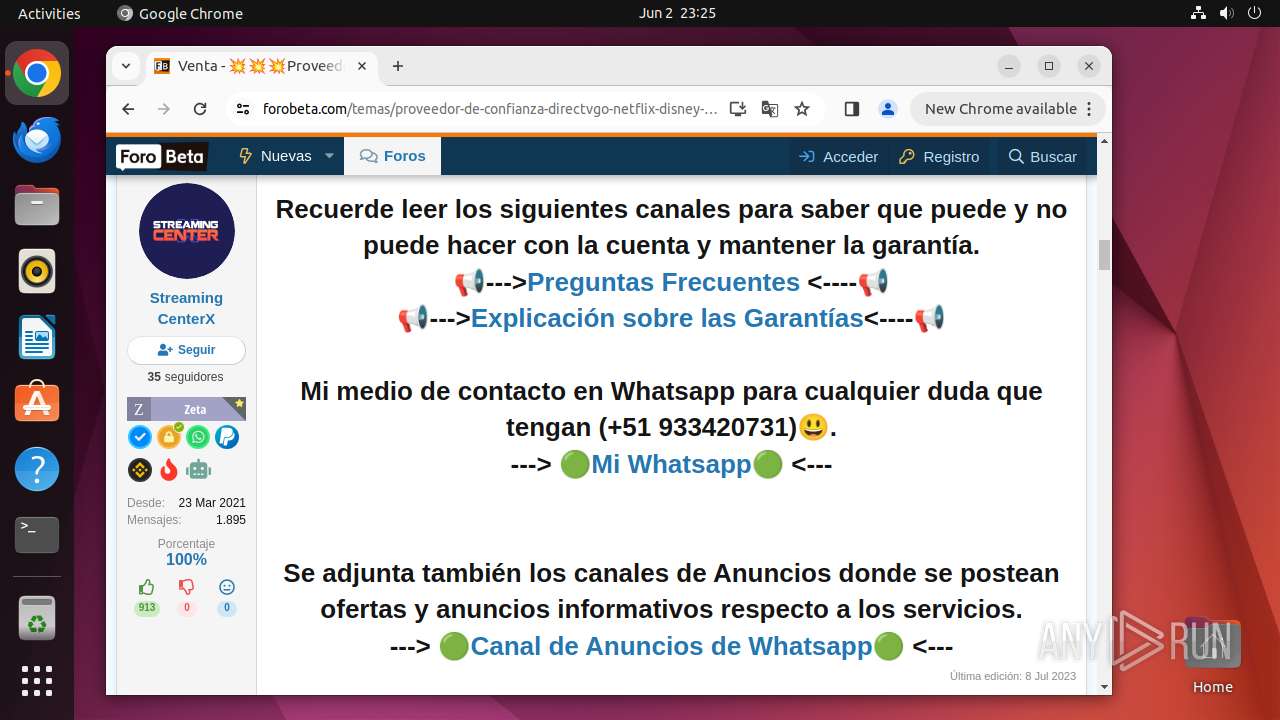
Task: Toggle the Chrome side panel
Action: click(852, 109)
